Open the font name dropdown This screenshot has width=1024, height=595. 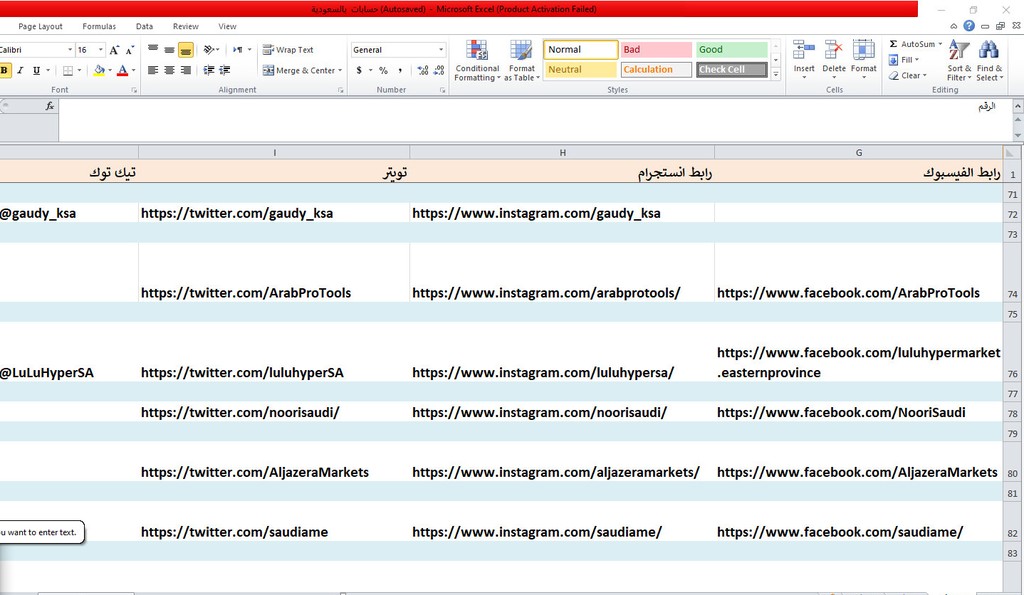[70, 50]
